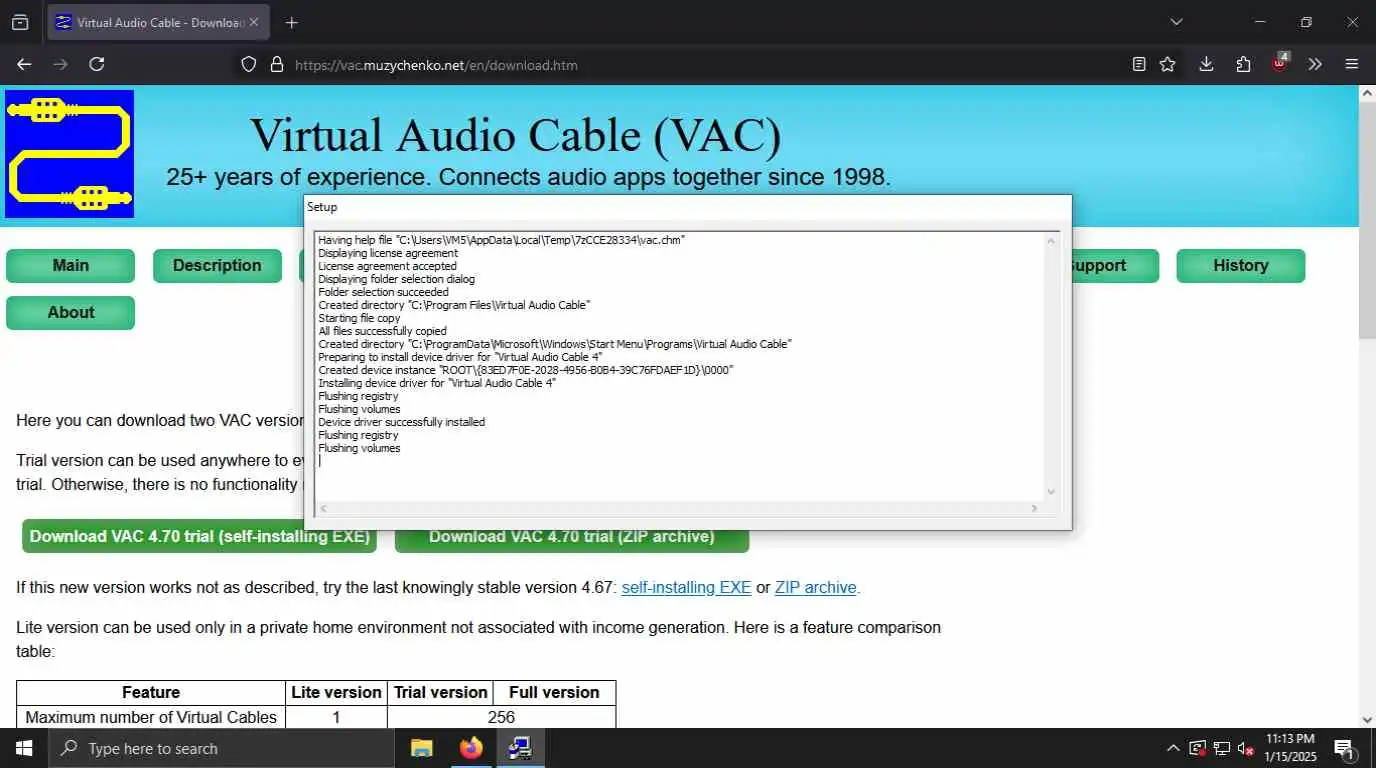
Task: Show more toolbar tools chevron
Action: (1315, 64)
